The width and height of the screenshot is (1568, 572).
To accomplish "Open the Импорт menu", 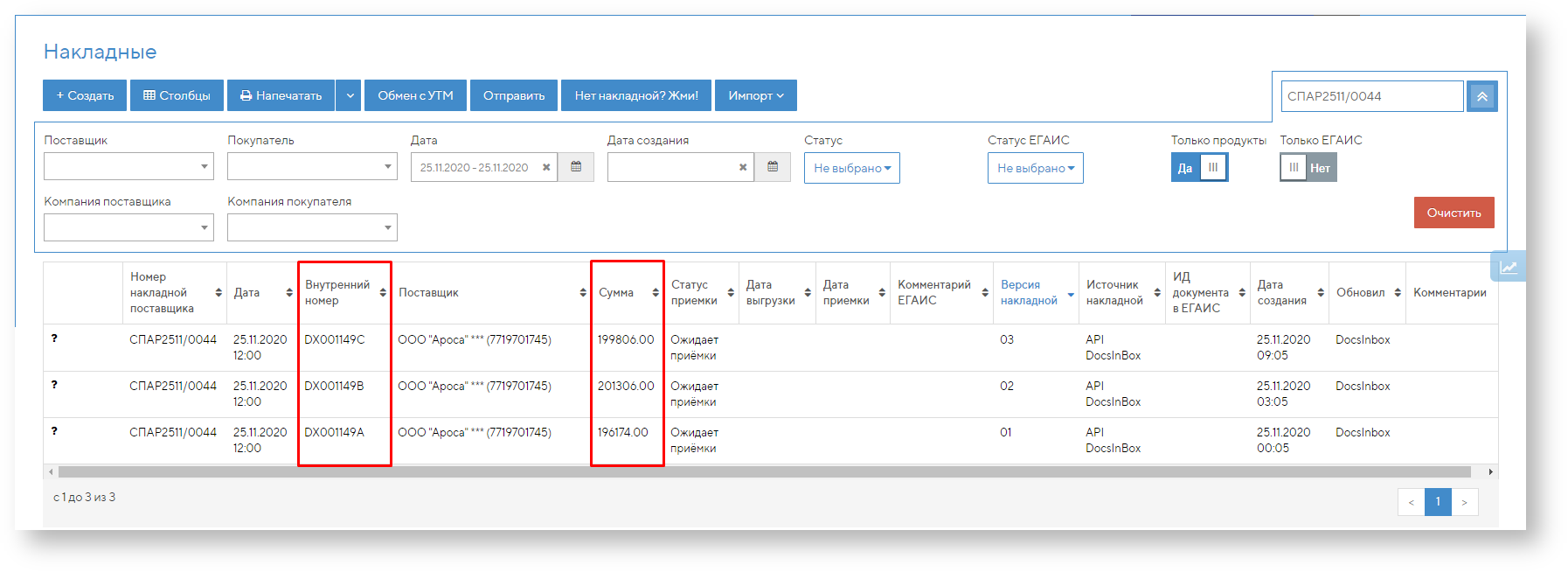I will 755,95.
